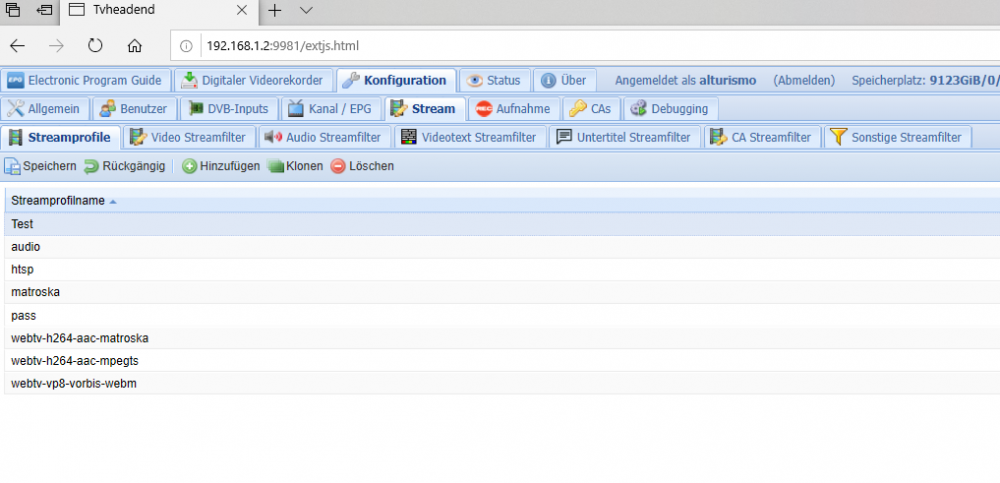Click the browser home icon

point(135,45)
